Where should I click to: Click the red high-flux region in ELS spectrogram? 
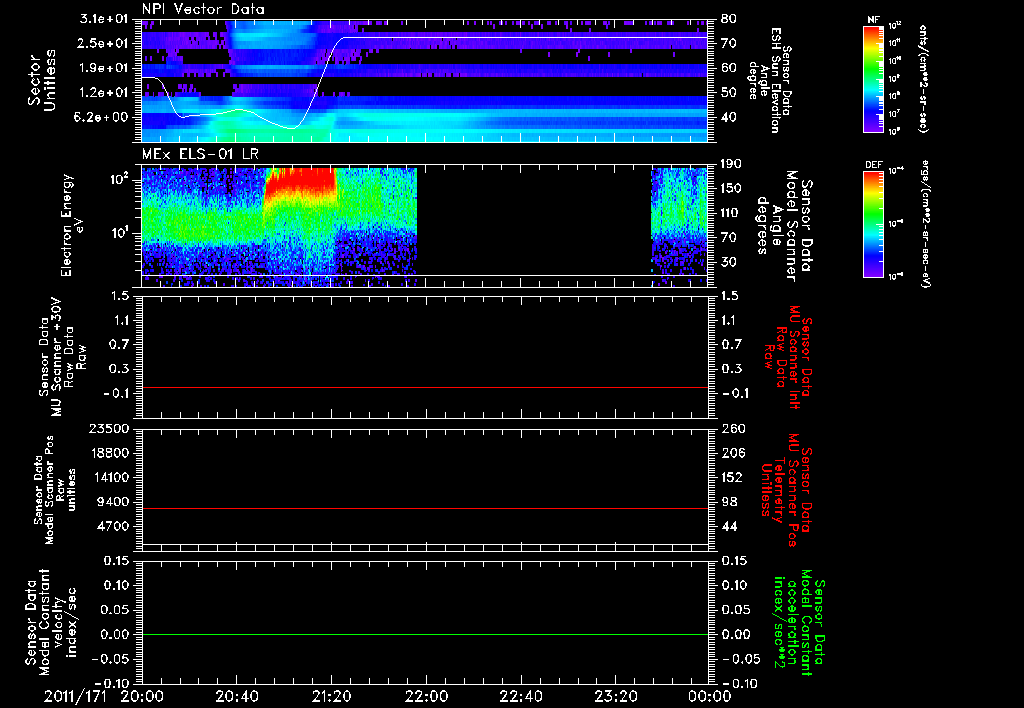click(300, 180)
